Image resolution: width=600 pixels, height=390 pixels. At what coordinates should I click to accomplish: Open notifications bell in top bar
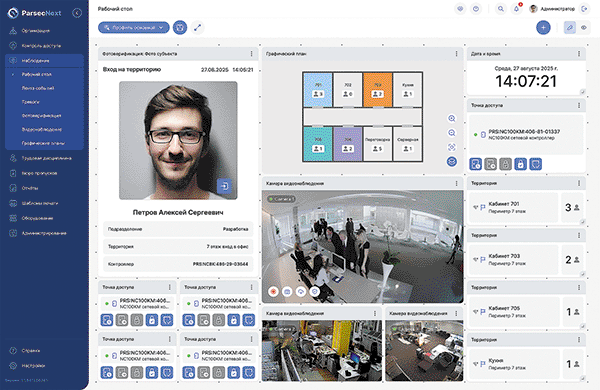pos(517,9)
